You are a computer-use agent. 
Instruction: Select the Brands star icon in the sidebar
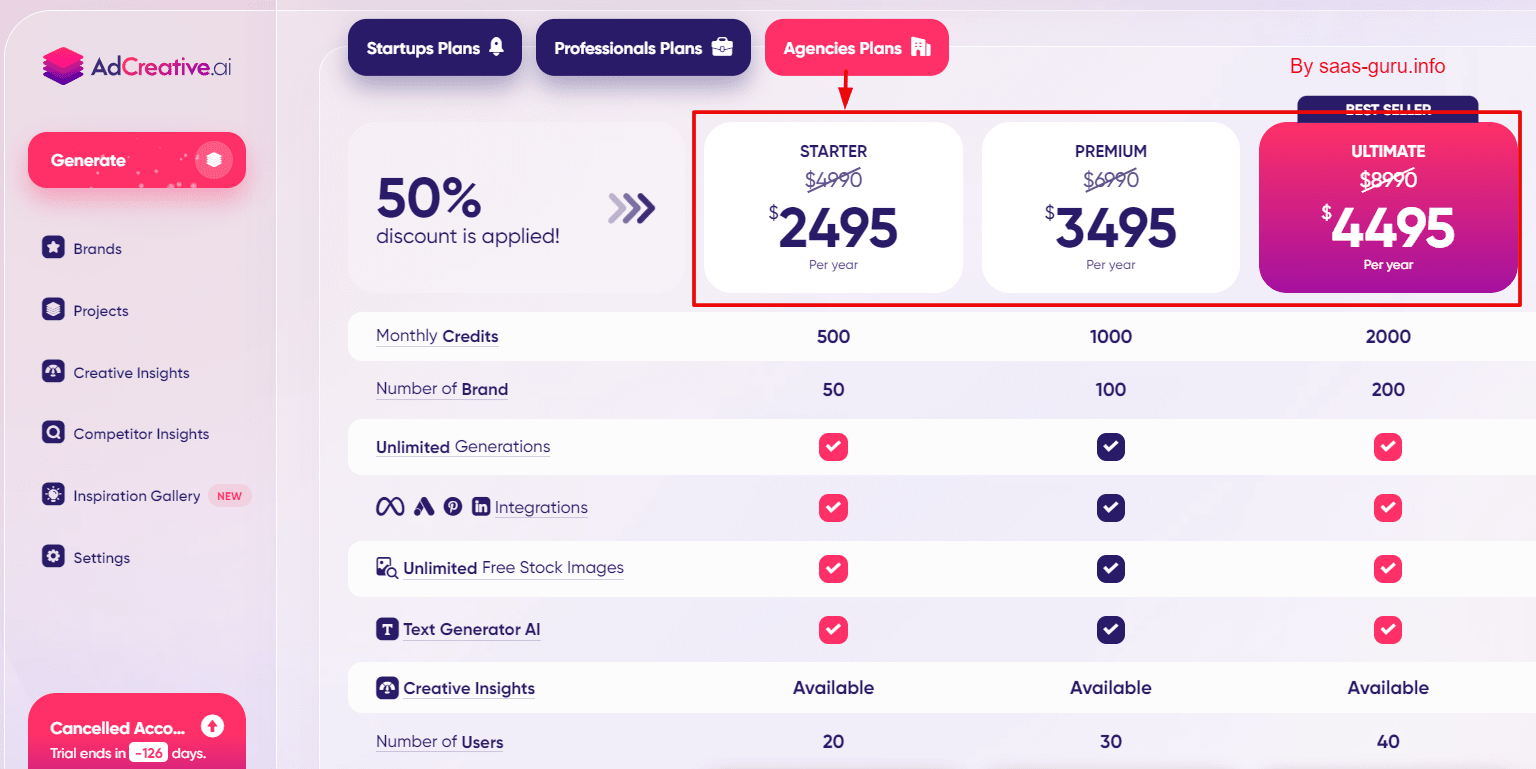(53, 248)
